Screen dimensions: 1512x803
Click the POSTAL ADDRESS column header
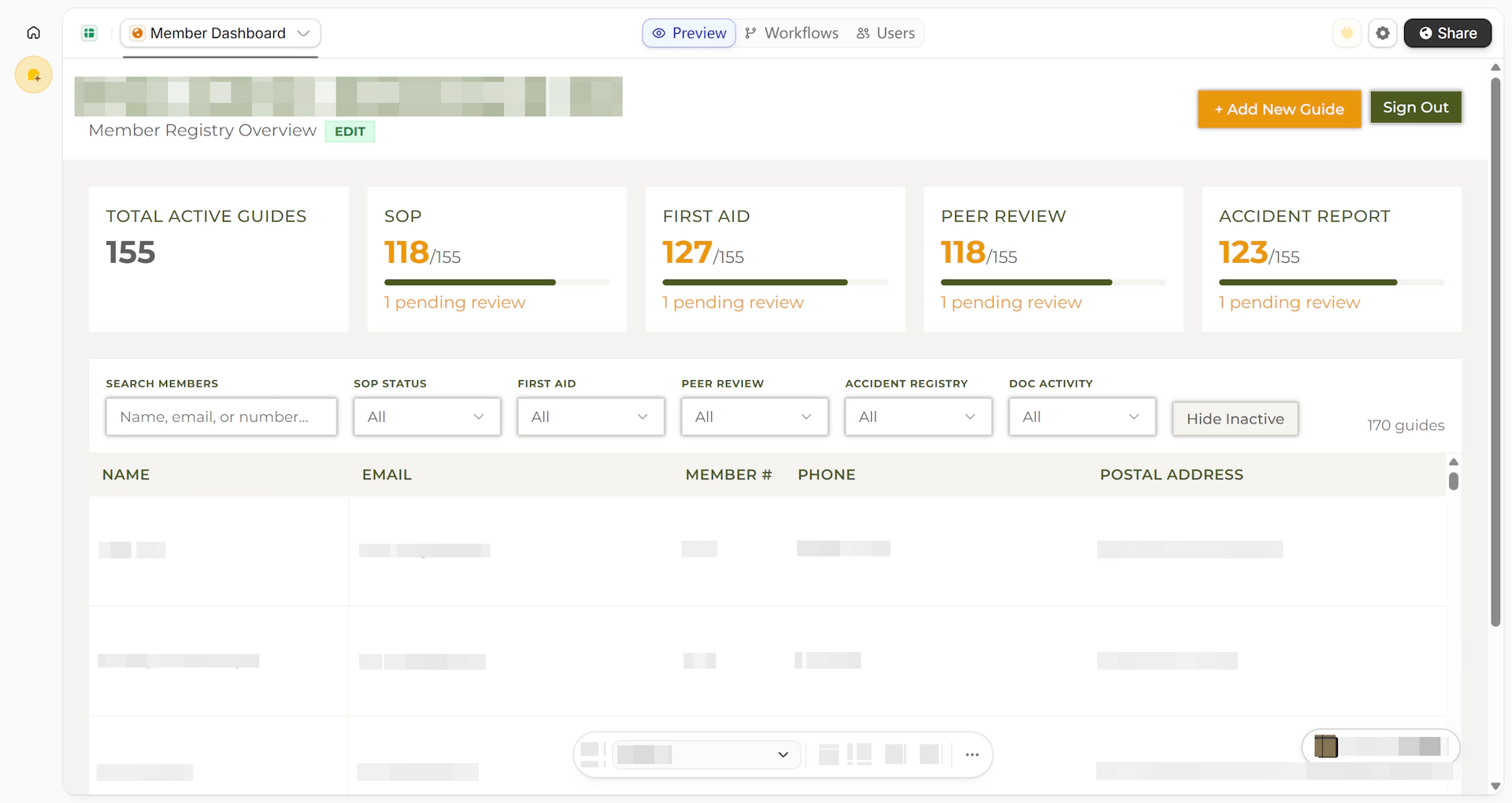click(1171, 475)
